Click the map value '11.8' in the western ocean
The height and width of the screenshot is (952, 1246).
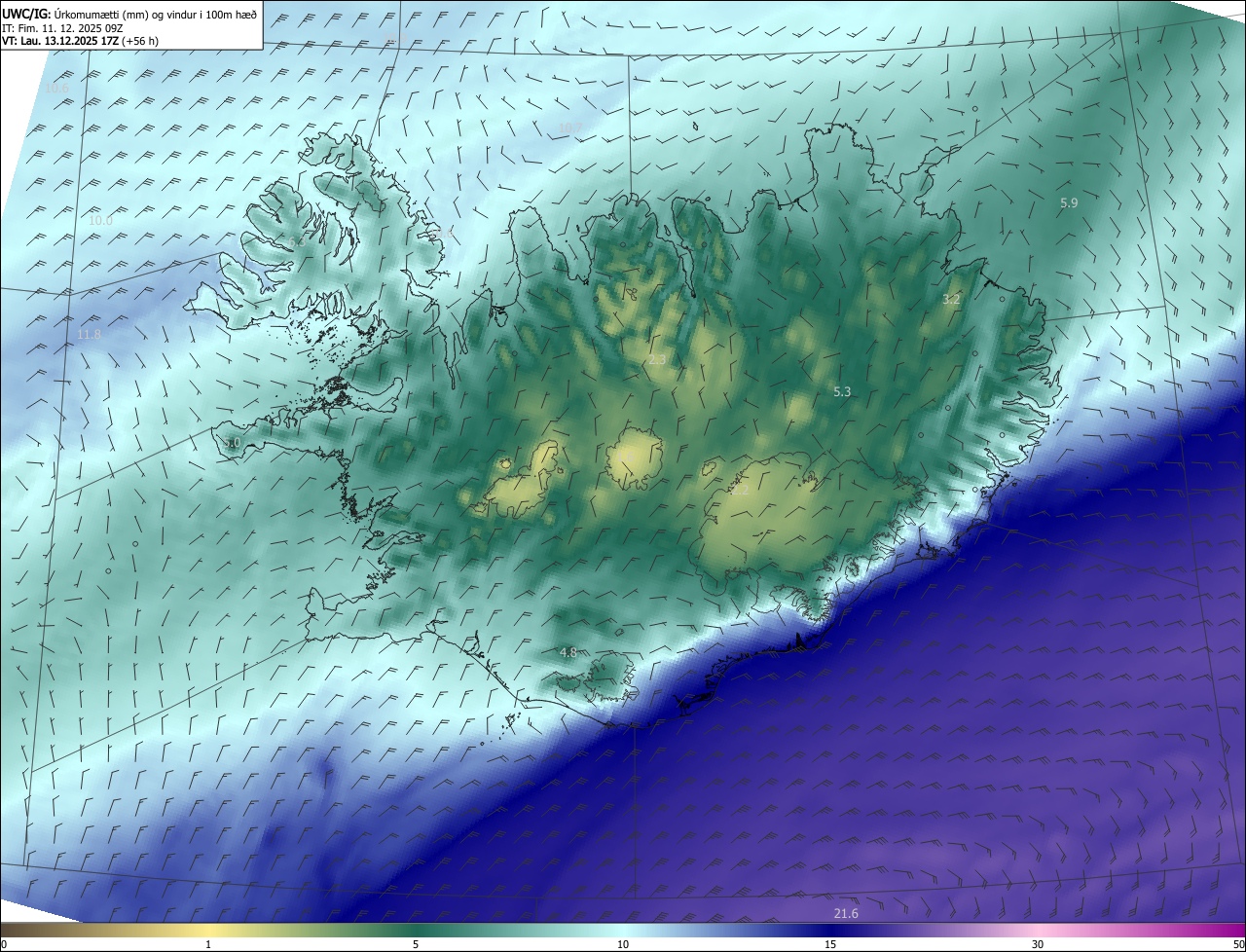coord(89,335)
